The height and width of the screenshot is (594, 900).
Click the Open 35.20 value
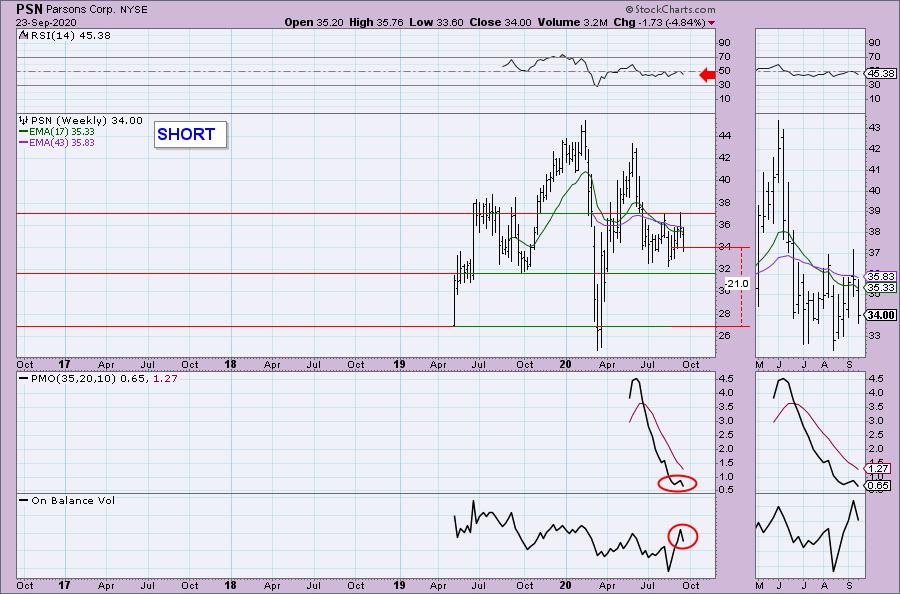point(313,22)
